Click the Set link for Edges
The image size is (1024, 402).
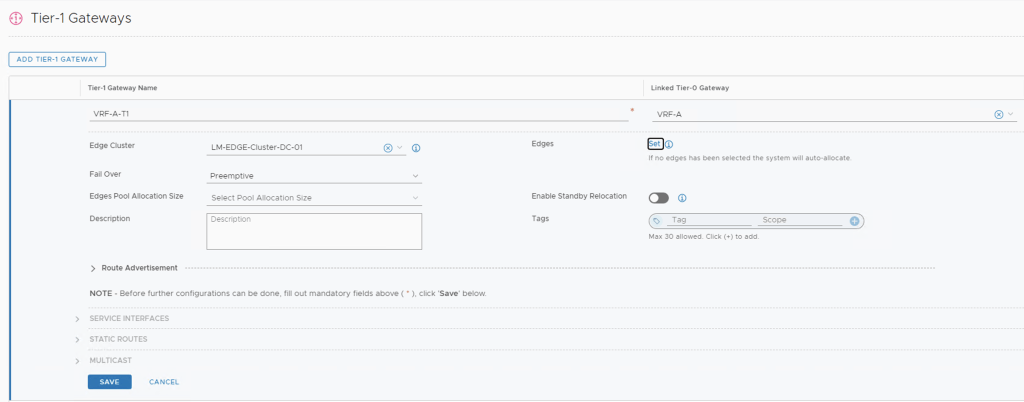pyautogui.click(x=655, y=144)
